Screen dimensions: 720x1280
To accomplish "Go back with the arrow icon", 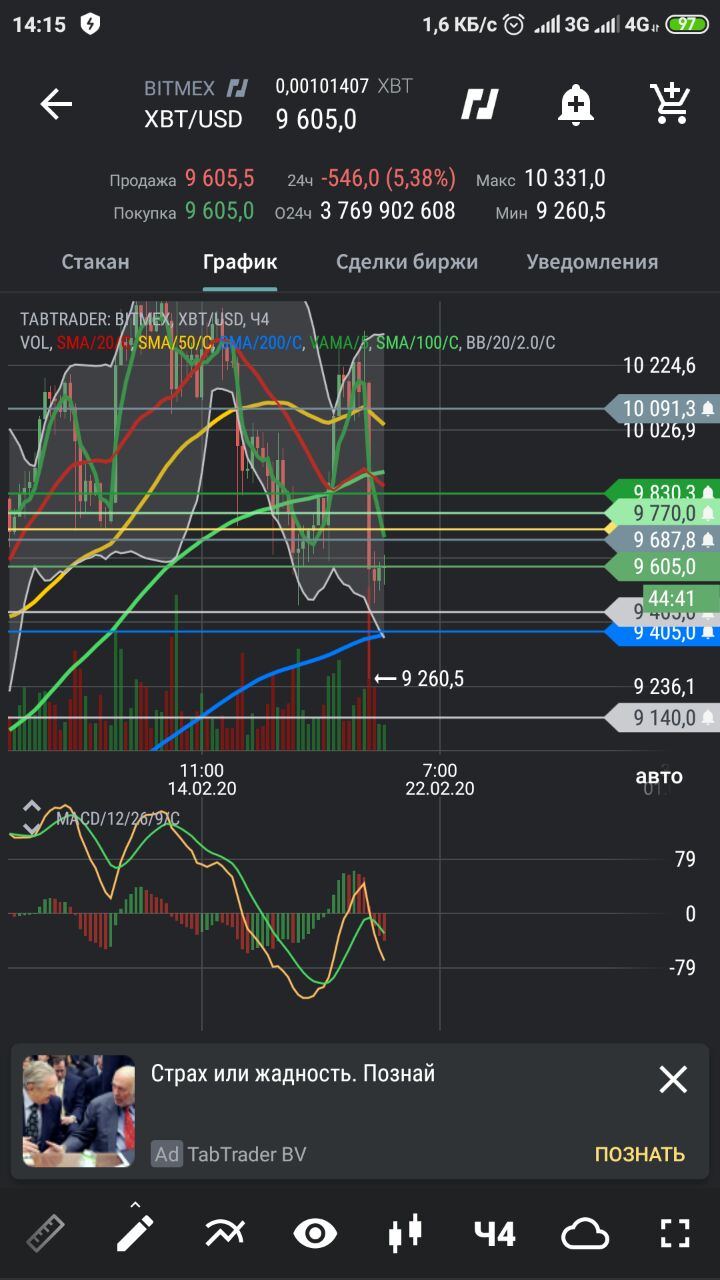I will [x=56, y=104].
